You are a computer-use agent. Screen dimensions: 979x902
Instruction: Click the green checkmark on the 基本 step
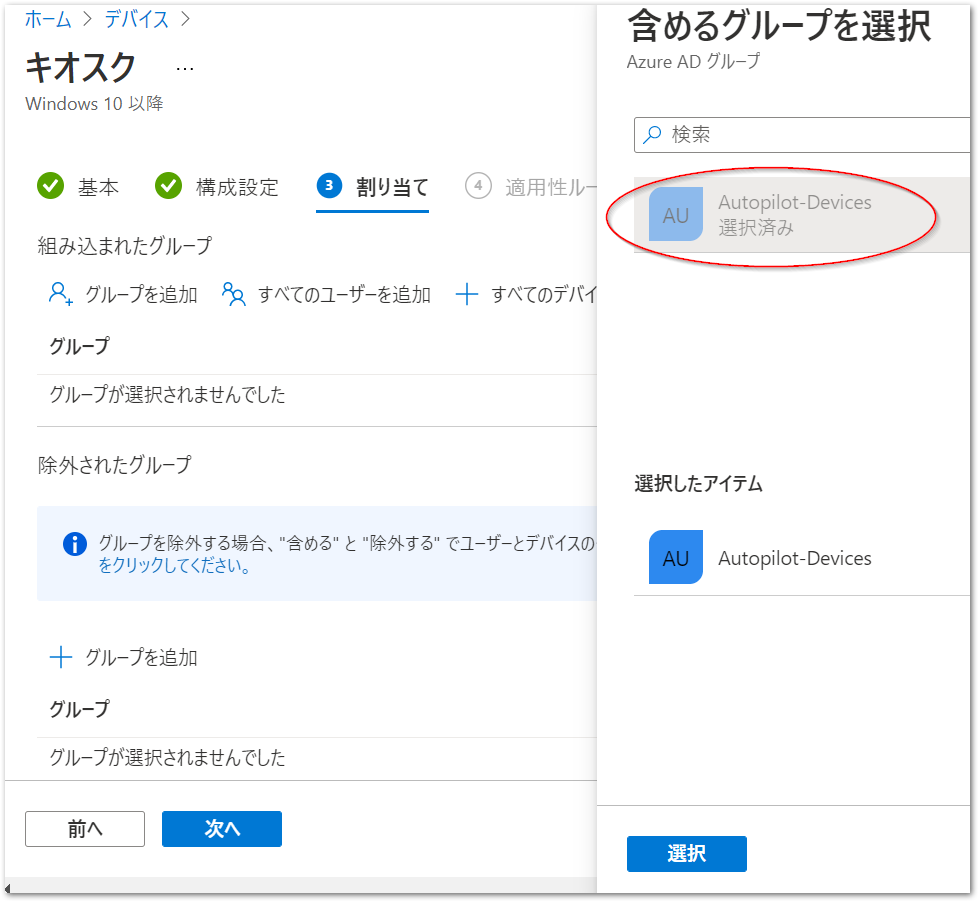pyautogui.click(x=49, y=186)
